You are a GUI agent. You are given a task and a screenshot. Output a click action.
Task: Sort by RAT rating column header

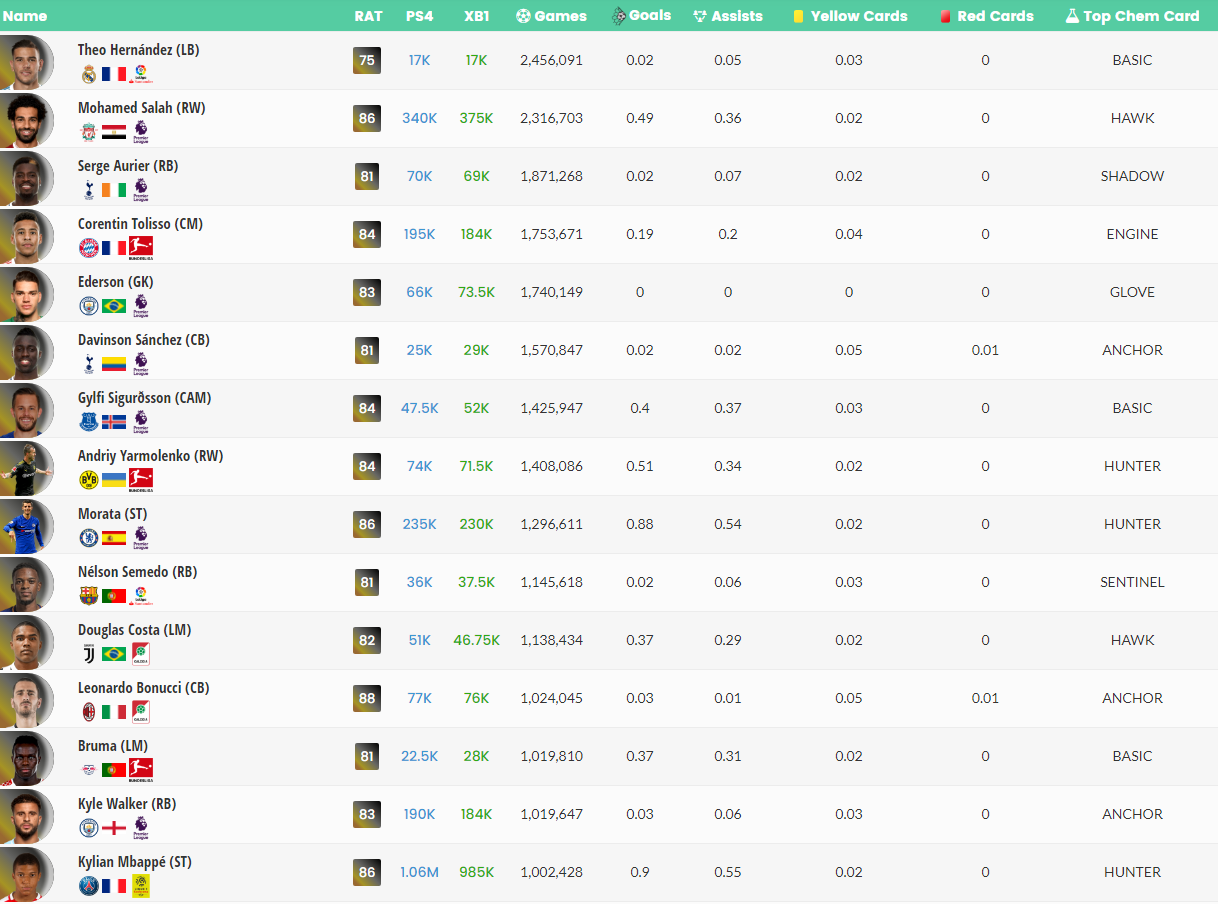[367, 16]
